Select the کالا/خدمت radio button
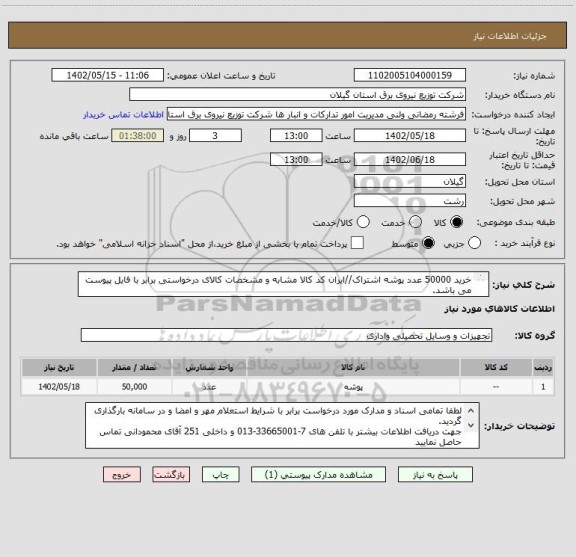576x557 pixels. [363, 222]
